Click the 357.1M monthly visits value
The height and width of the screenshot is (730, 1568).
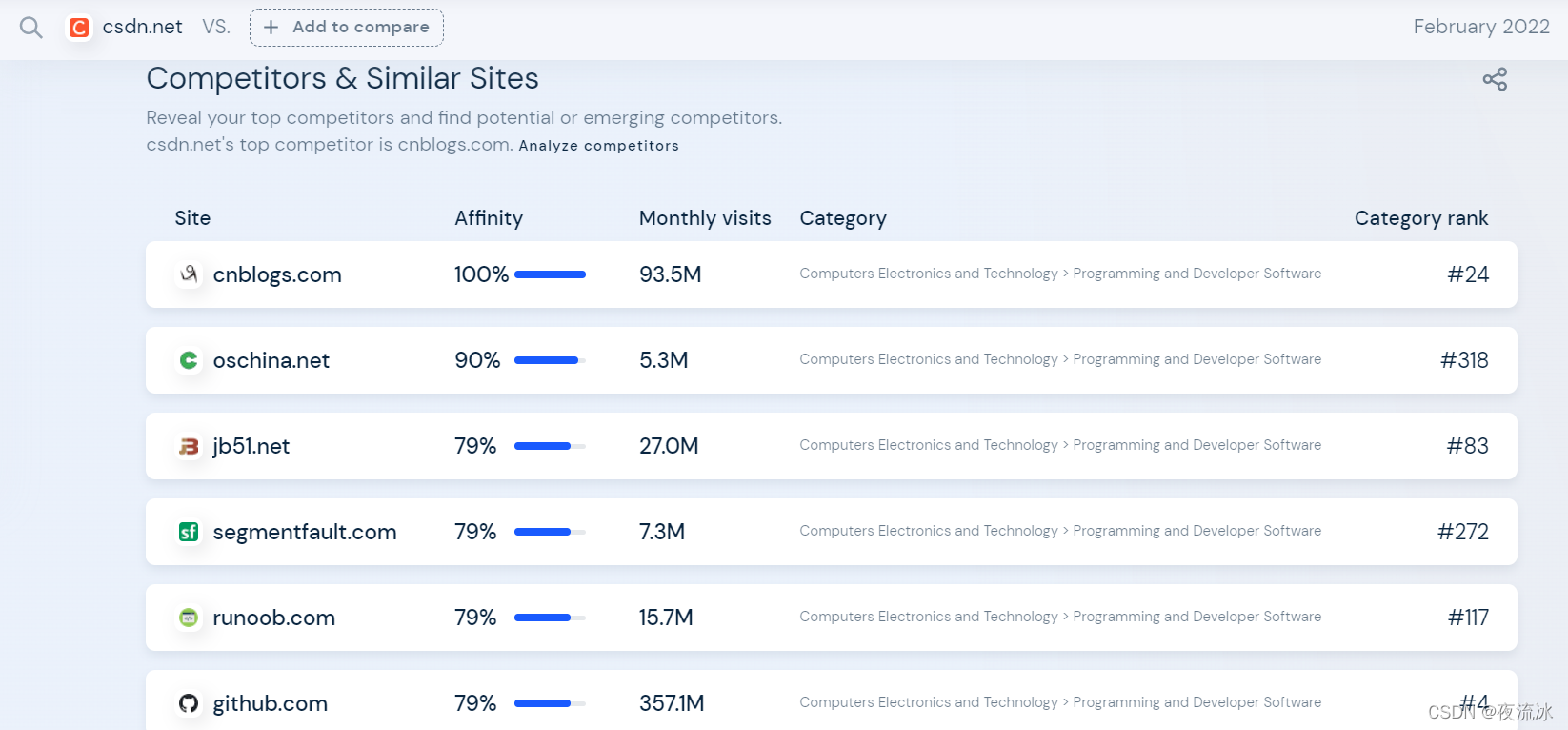672,703
